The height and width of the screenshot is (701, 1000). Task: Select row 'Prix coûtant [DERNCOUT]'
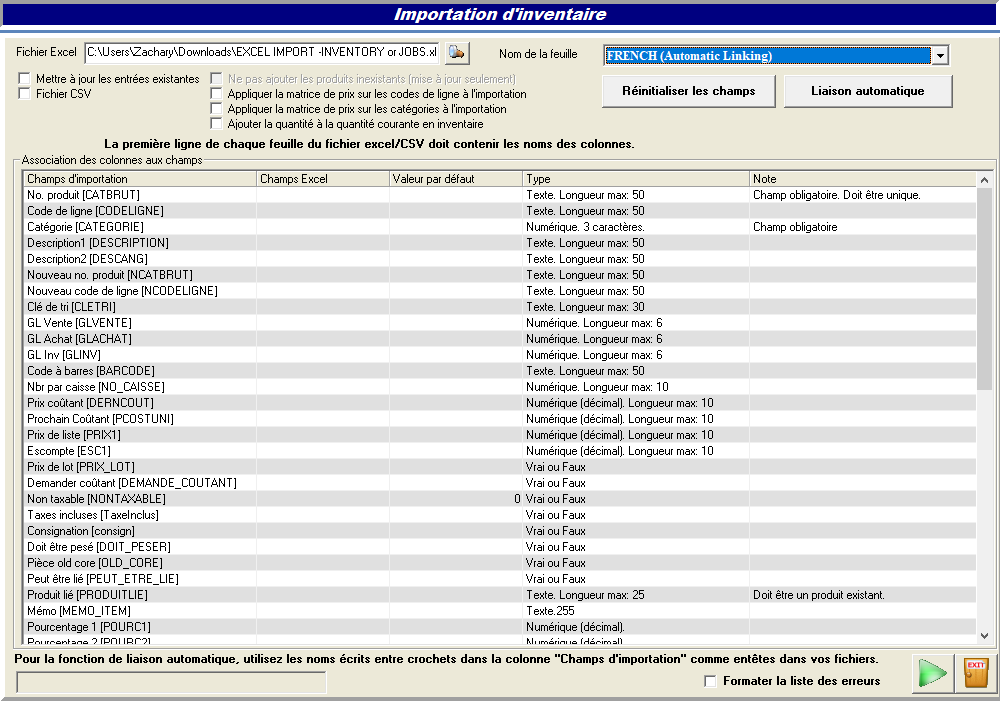(499, 403)
